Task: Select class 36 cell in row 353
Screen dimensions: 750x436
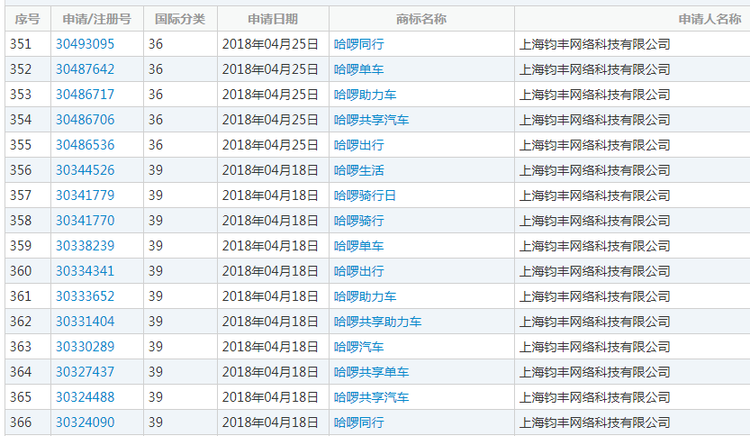Action: click(180, 95)
